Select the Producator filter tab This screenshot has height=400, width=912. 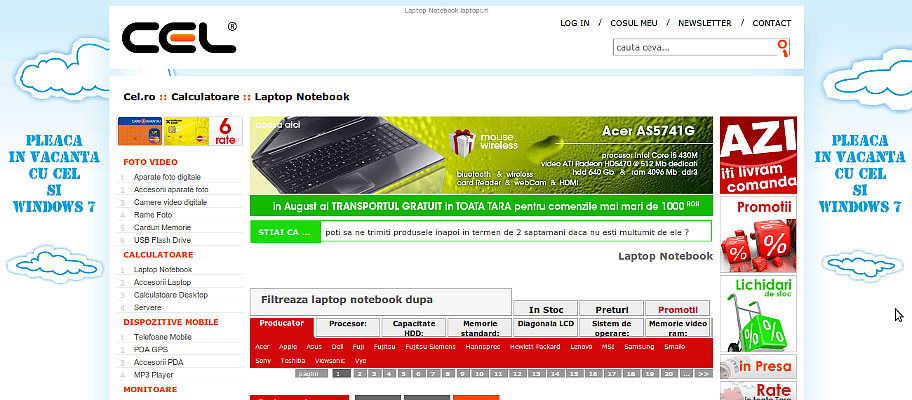(x=282, y=327)
